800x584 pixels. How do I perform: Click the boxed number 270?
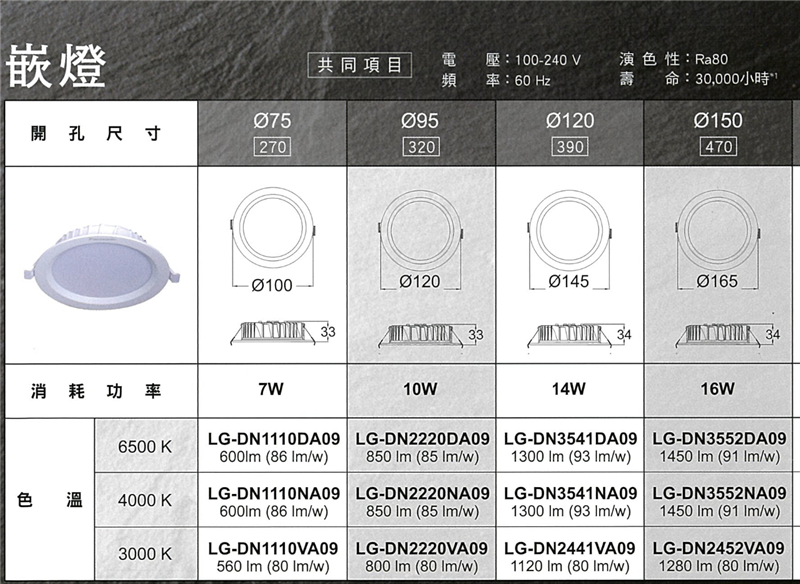click(x=273, y=147)
